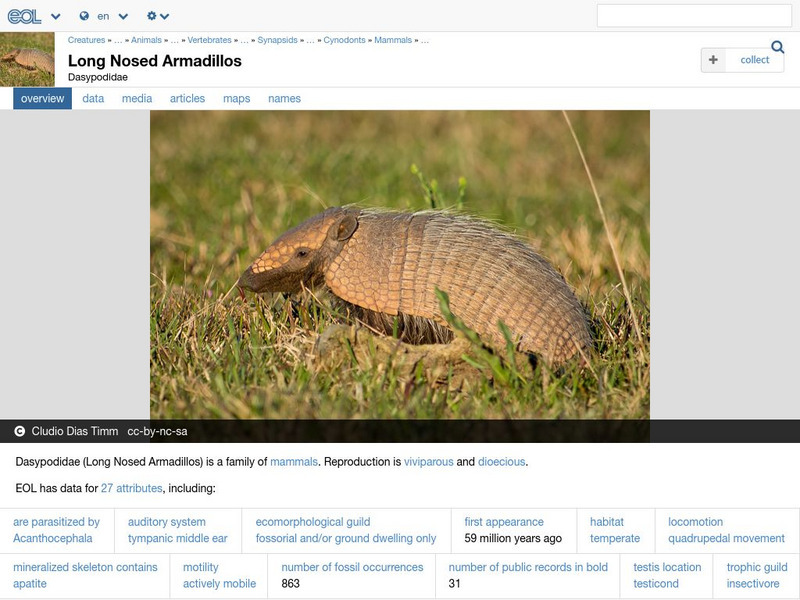Click the search input field at top

coord(694,16)
